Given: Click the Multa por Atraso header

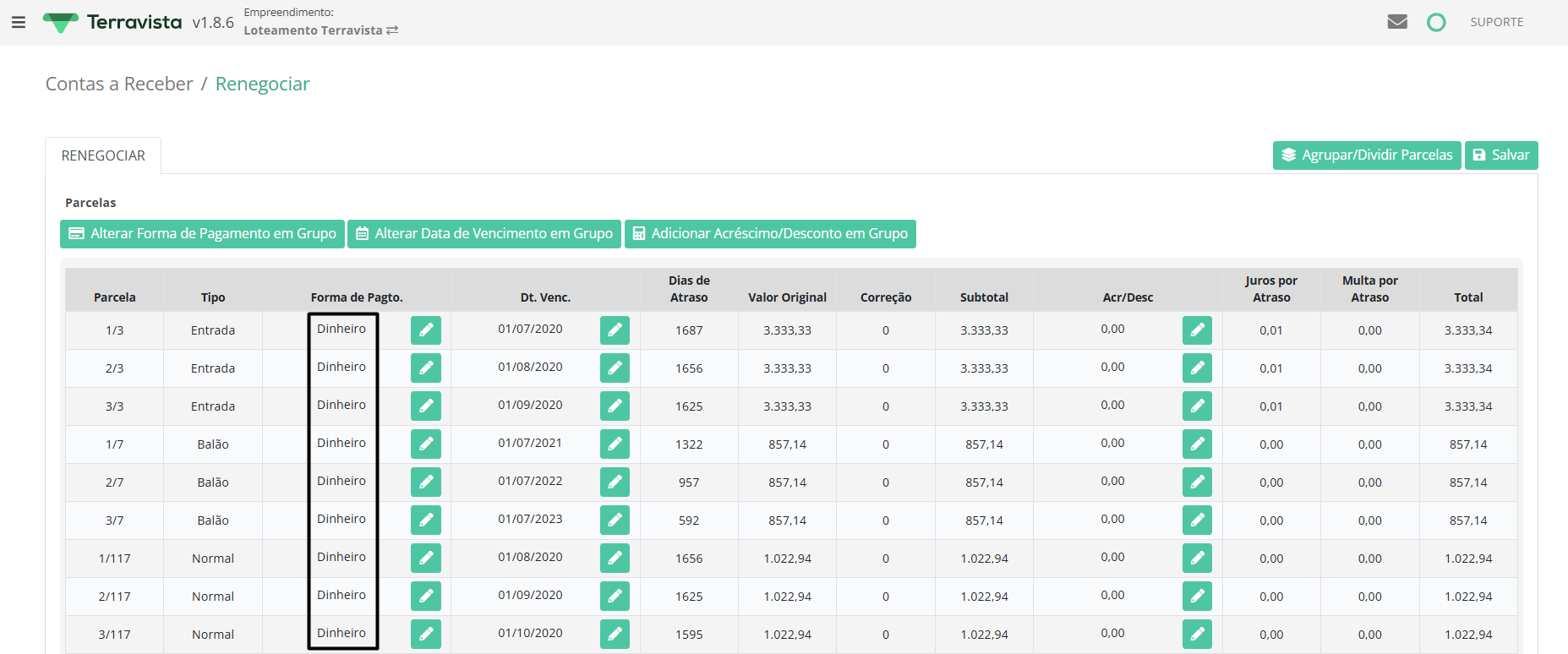Looking at the screenshot, I should click(x=1369, y=289).
